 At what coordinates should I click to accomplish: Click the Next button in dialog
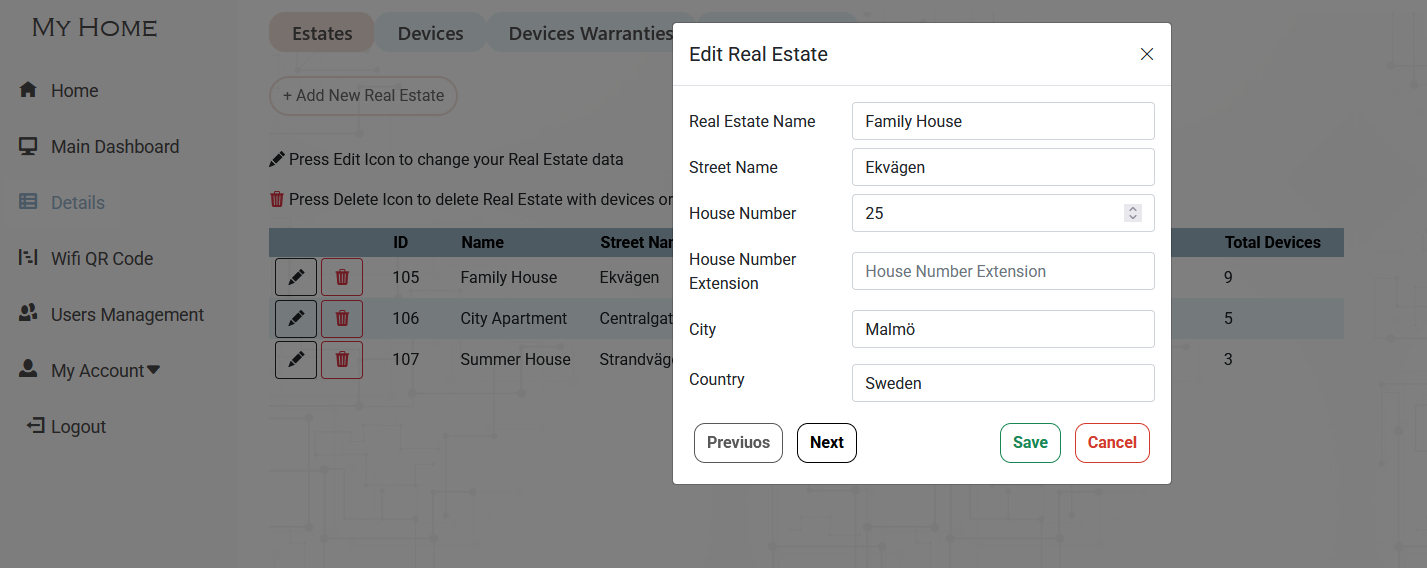tap(827, 443)
